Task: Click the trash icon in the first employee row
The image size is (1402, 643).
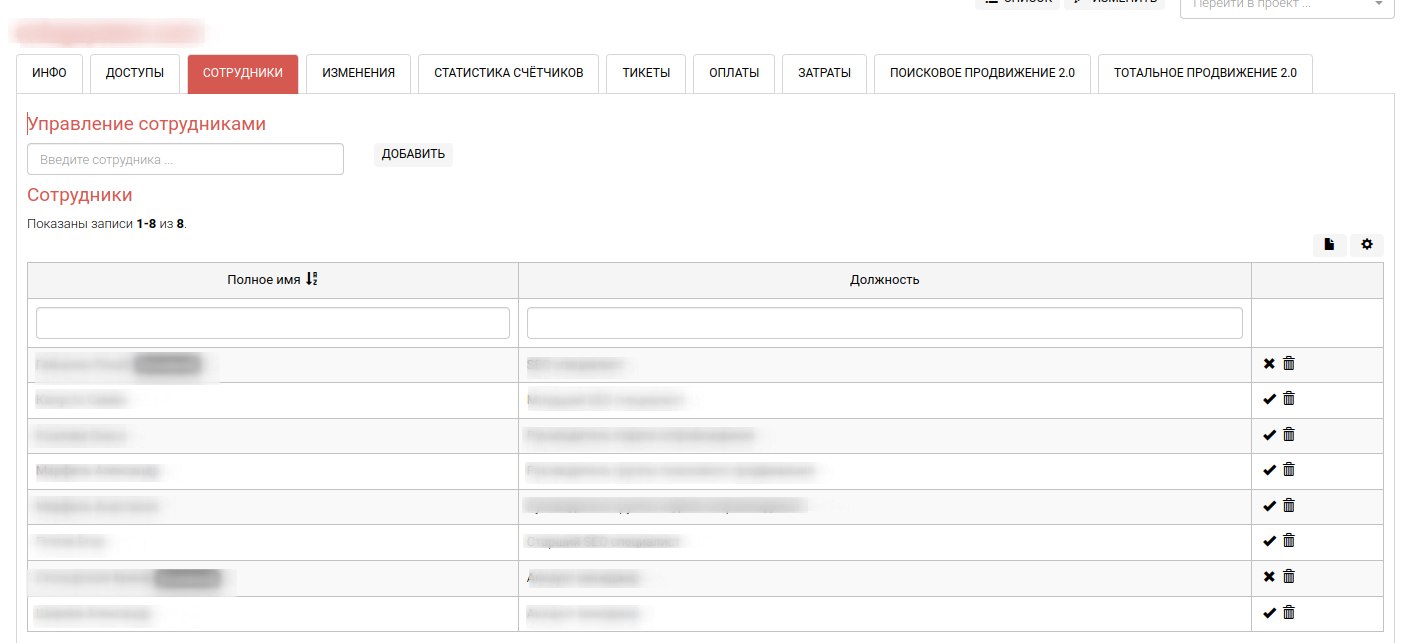Action: 1289,364
